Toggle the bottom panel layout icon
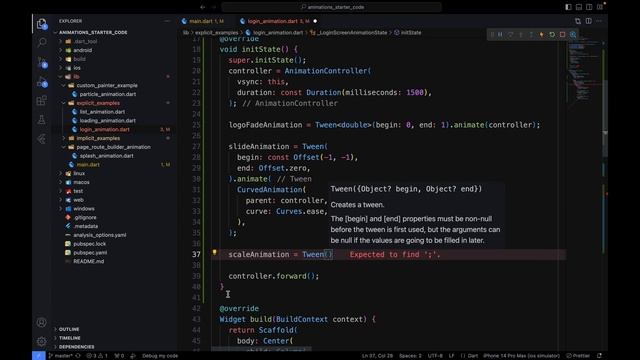 pos(579,7)
